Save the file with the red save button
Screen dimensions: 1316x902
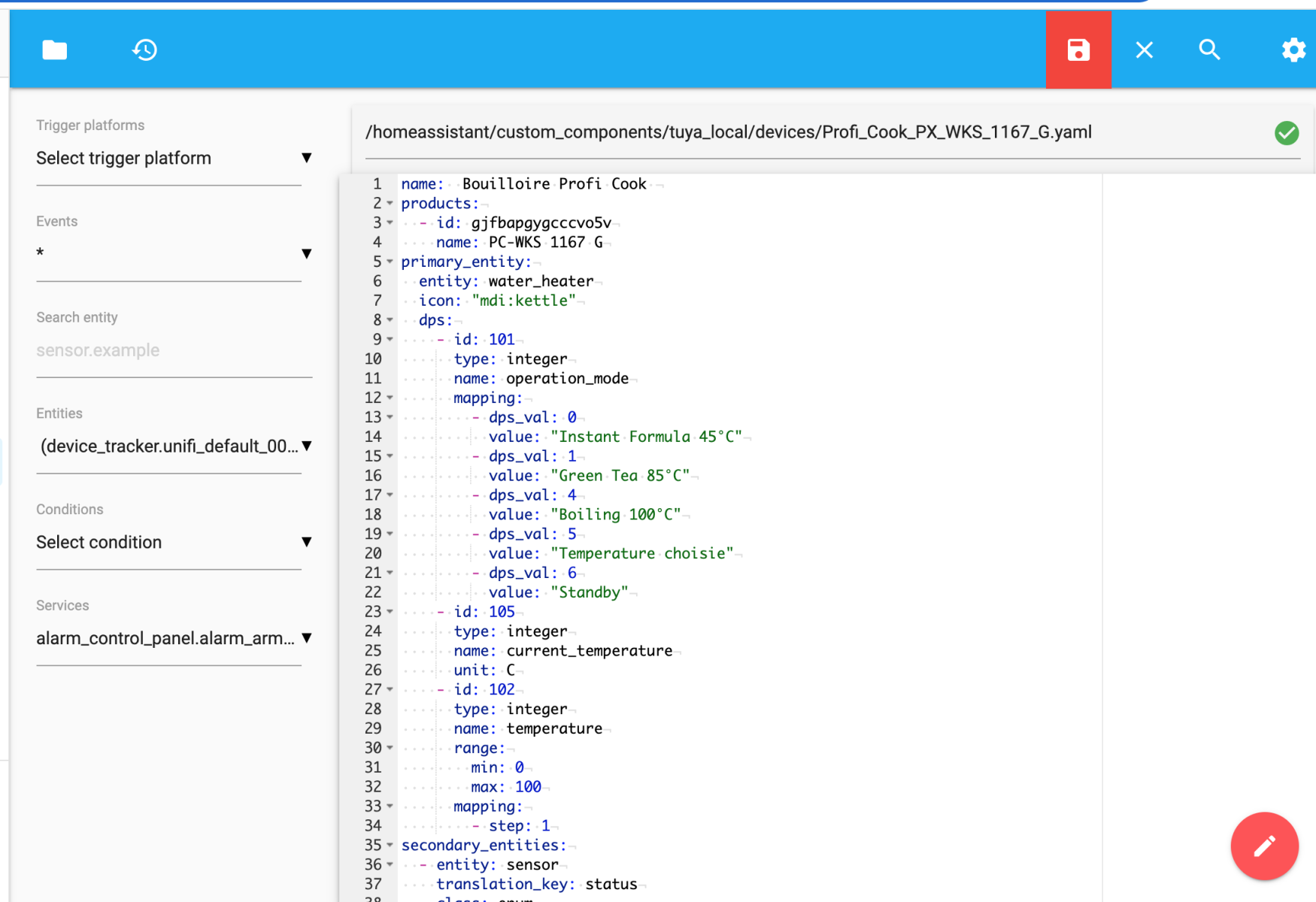tap(1078, 50)
